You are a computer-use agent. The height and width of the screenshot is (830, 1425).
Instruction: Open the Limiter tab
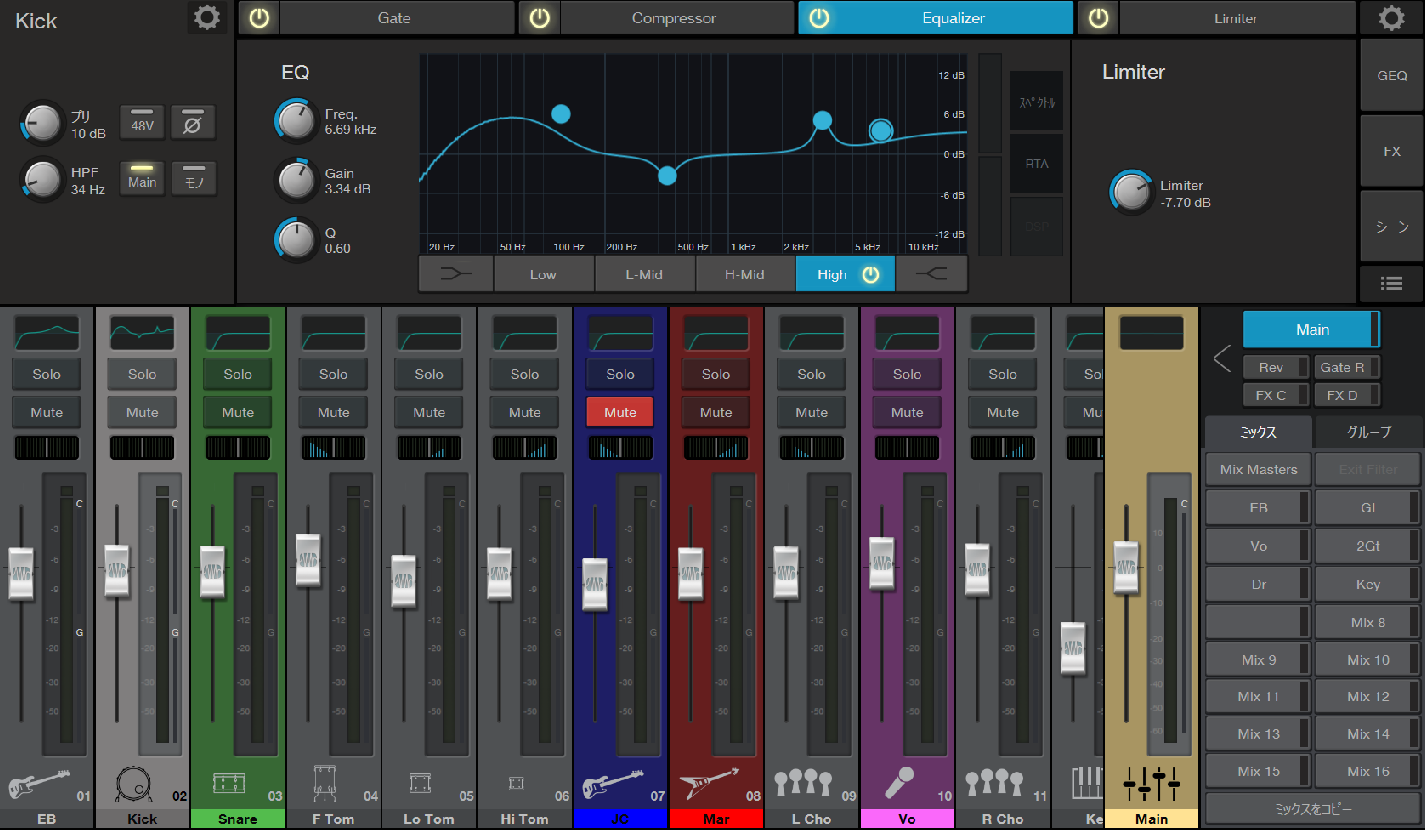pos(1236,18)
